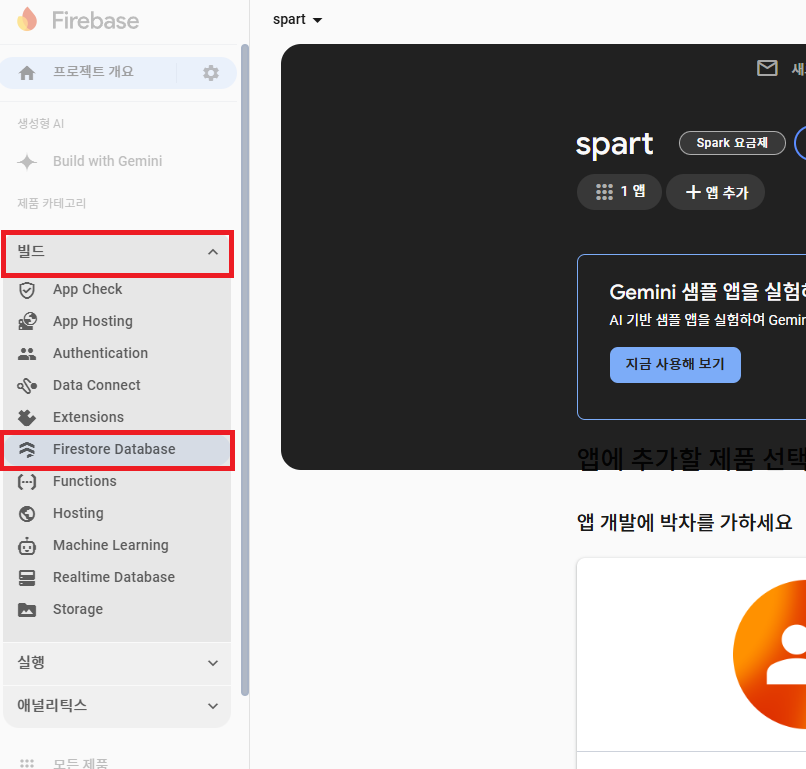Screen dimensions: 806x769
Task: Click the 지금 사용해 보기 button
Action: click(675, 365)
